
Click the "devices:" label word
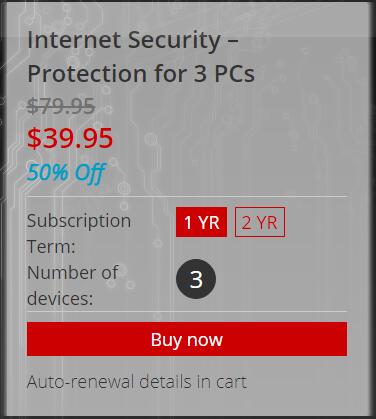point(60,298)
